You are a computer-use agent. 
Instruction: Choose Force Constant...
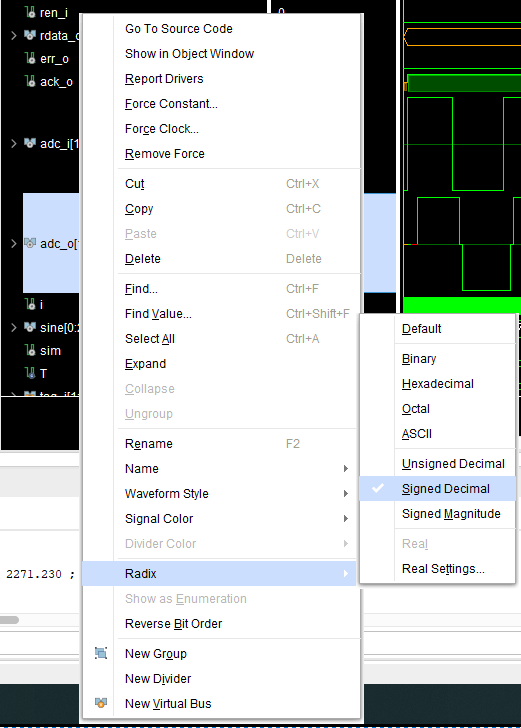(220, 104)
